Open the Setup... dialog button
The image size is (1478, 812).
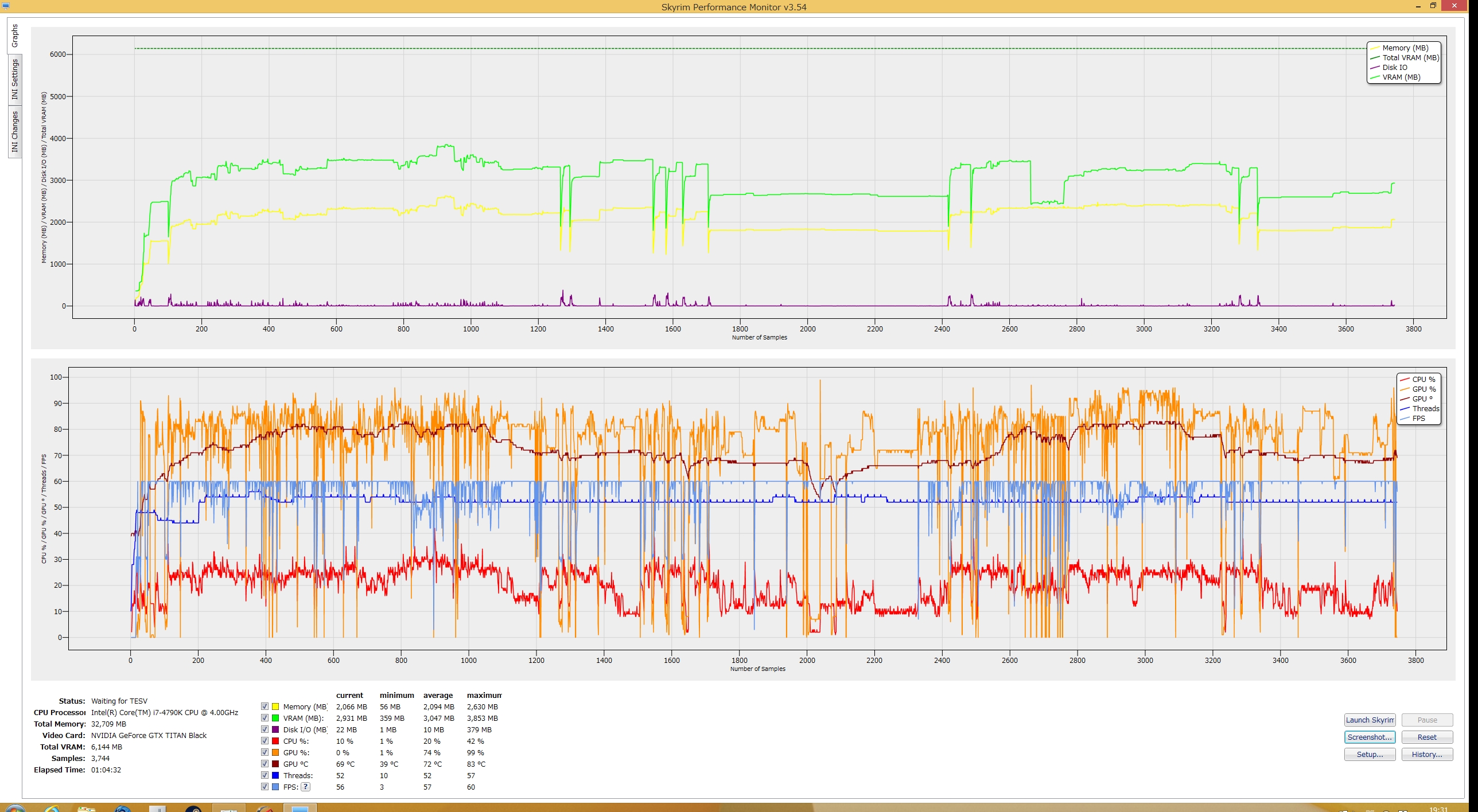[1370, 754]
